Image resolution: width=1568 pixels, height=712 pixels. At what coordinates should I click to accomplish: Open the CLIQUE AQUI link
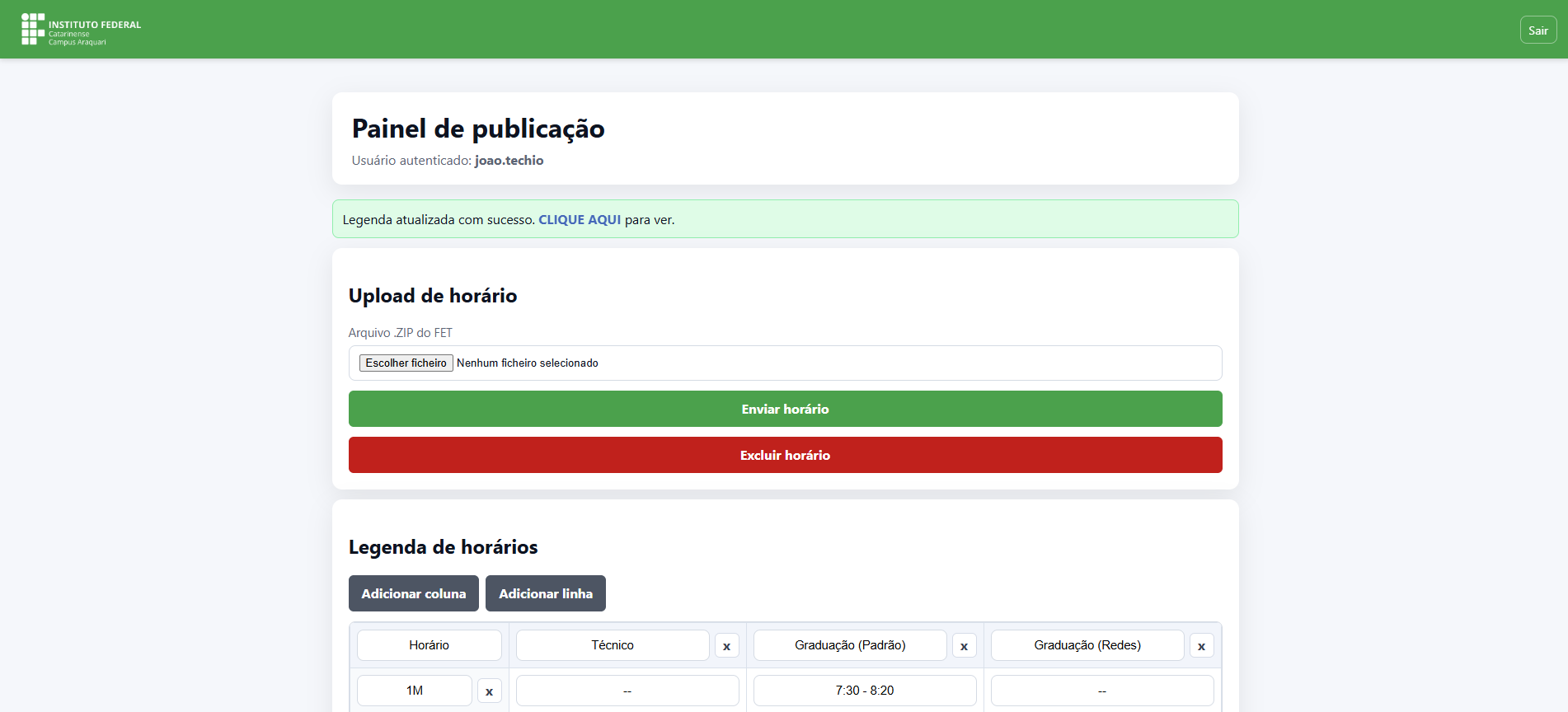[x=579, y=220]
